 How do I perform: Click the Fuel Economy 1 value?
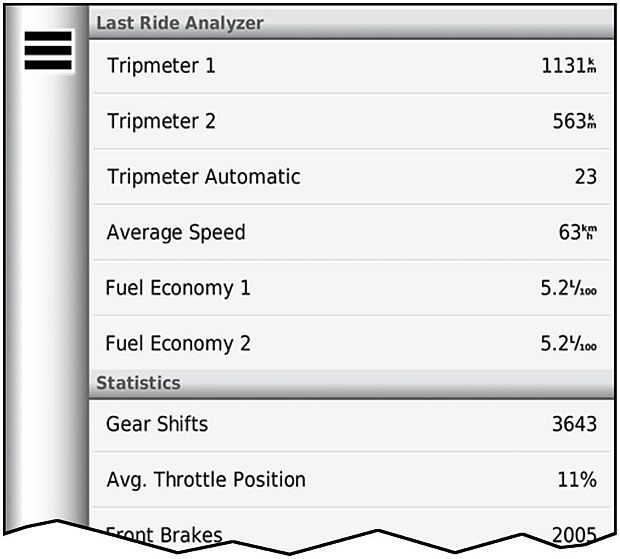(x=568, y=288)
